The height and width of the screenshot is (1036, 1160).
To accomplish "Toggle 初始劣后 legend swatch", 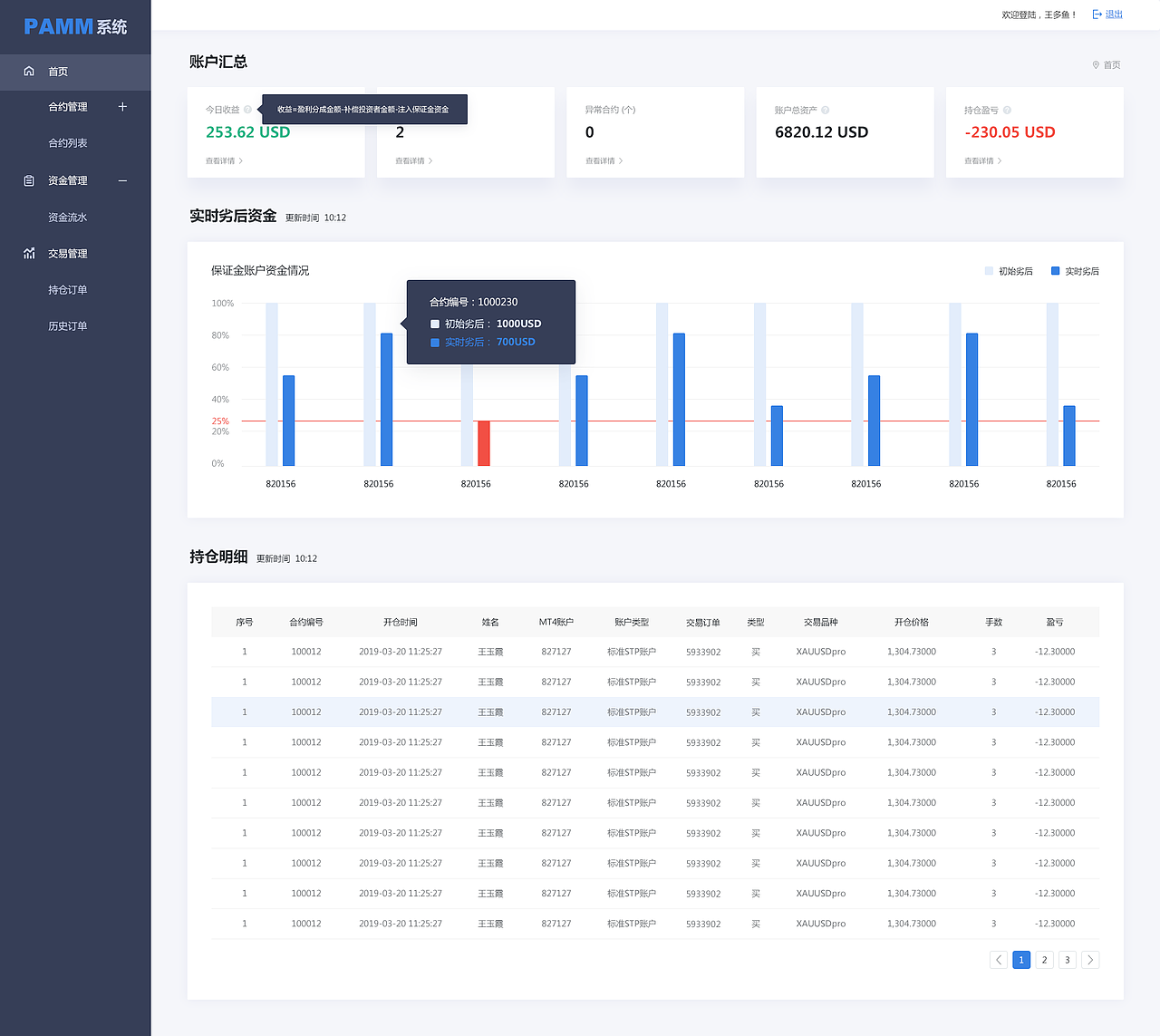I will pyautogui.click(x=989, y=271).
